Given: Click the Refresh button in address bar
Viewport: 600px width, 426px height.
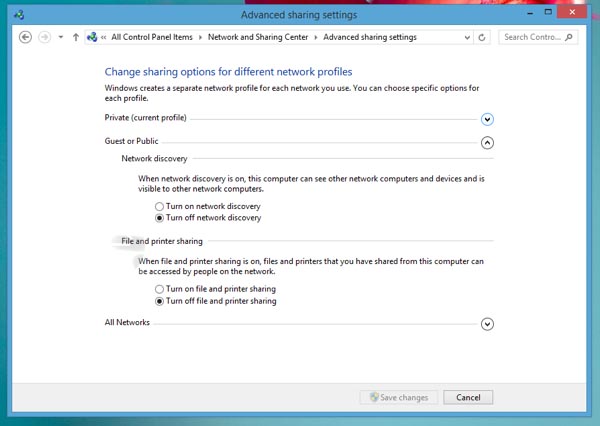Looking at the screenshot, I should coord(483,37).
